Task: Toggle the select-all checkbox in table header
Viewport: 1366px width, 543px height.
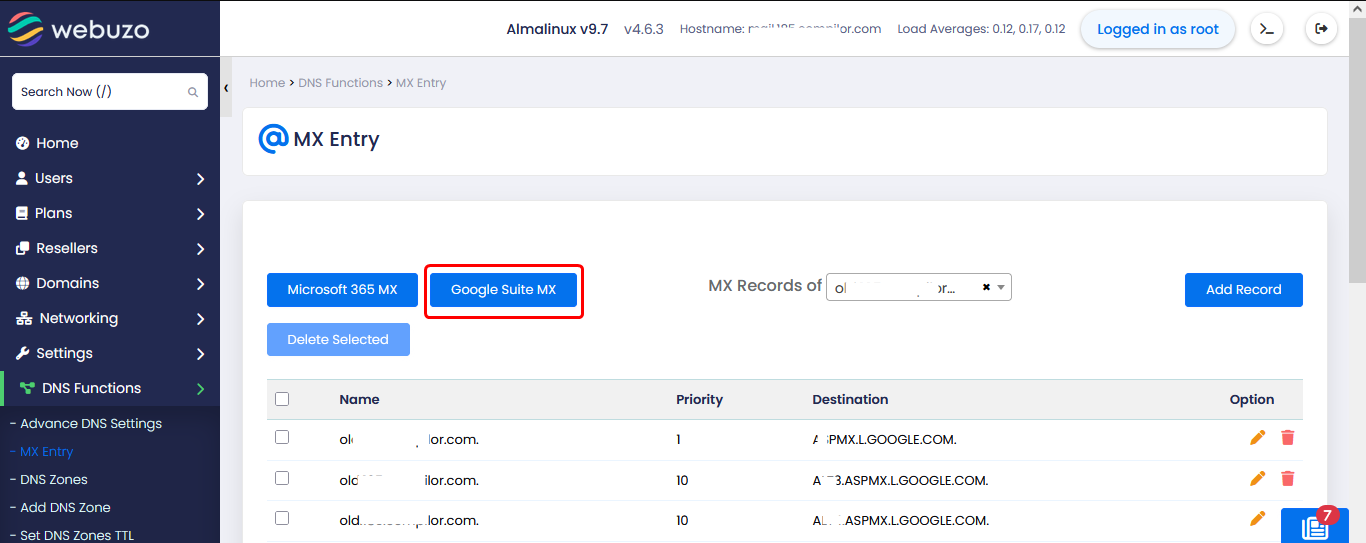Action: tap(282, 399)
